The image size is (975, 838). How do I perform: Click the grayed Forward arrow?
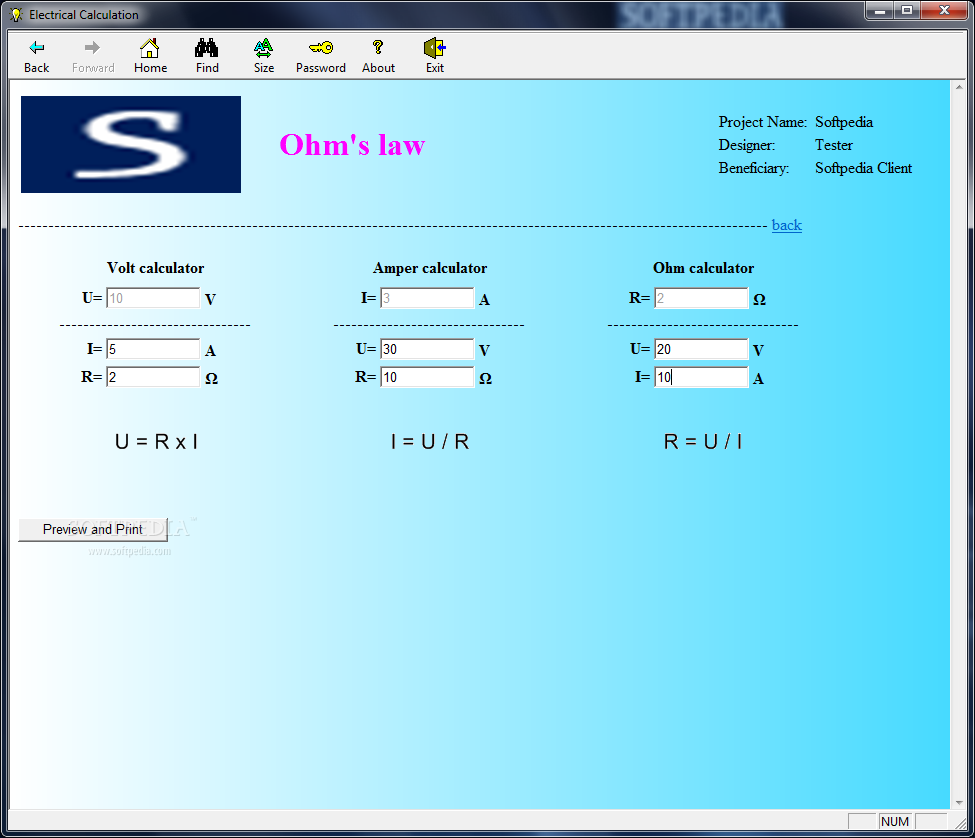coord(93,56)
